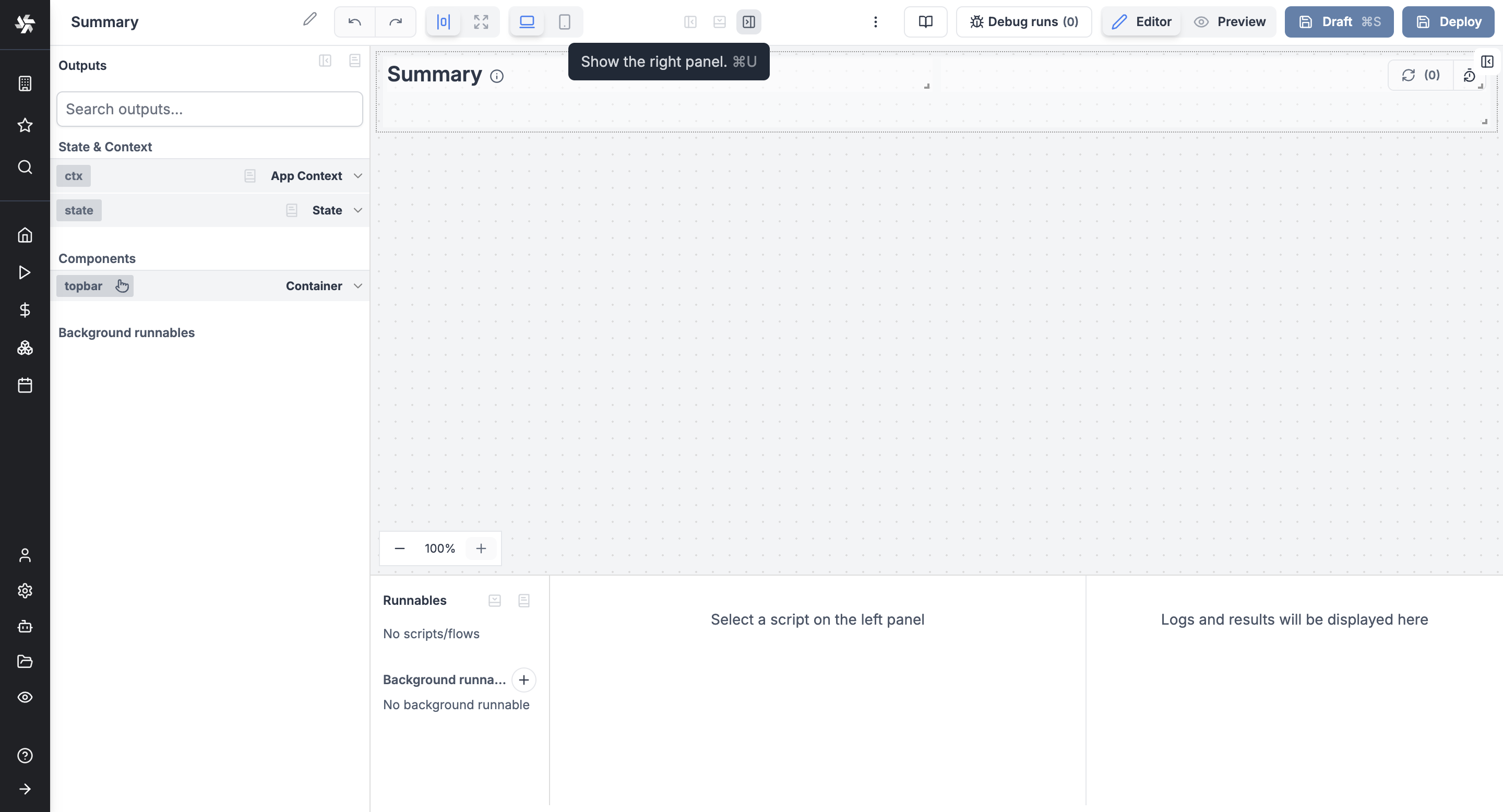Select the fit-to-screen icon

(481, 21)
